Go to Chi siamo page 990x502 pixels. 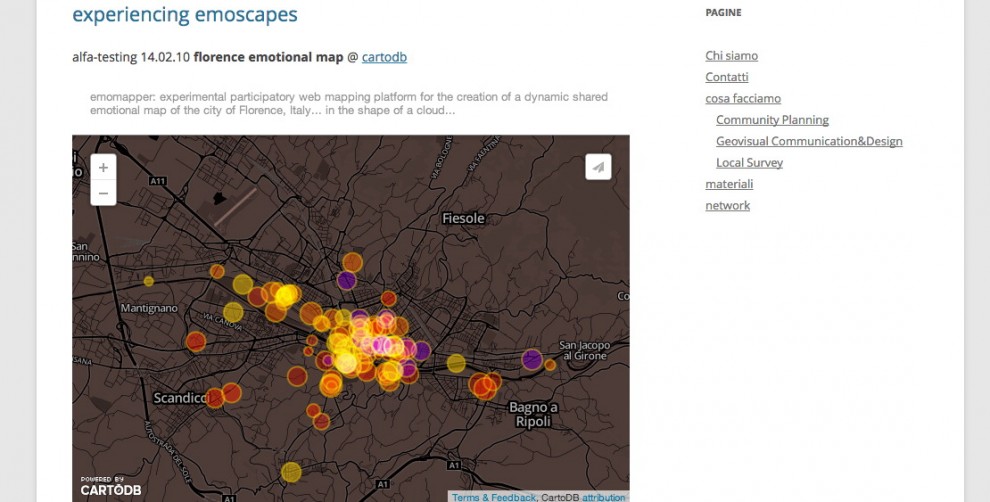[x=731, y=56]
